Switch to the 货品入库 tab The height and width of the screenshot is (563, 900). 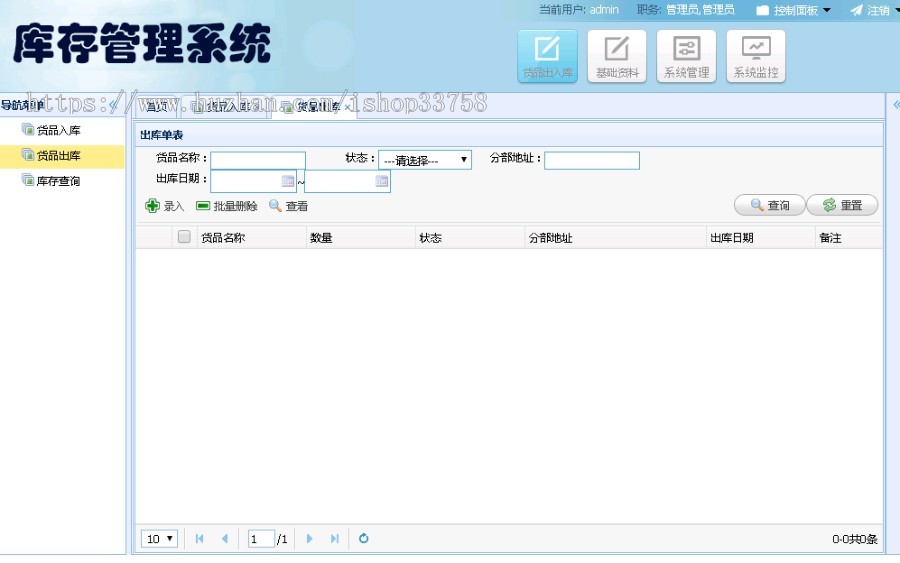(x=224, y=107)
